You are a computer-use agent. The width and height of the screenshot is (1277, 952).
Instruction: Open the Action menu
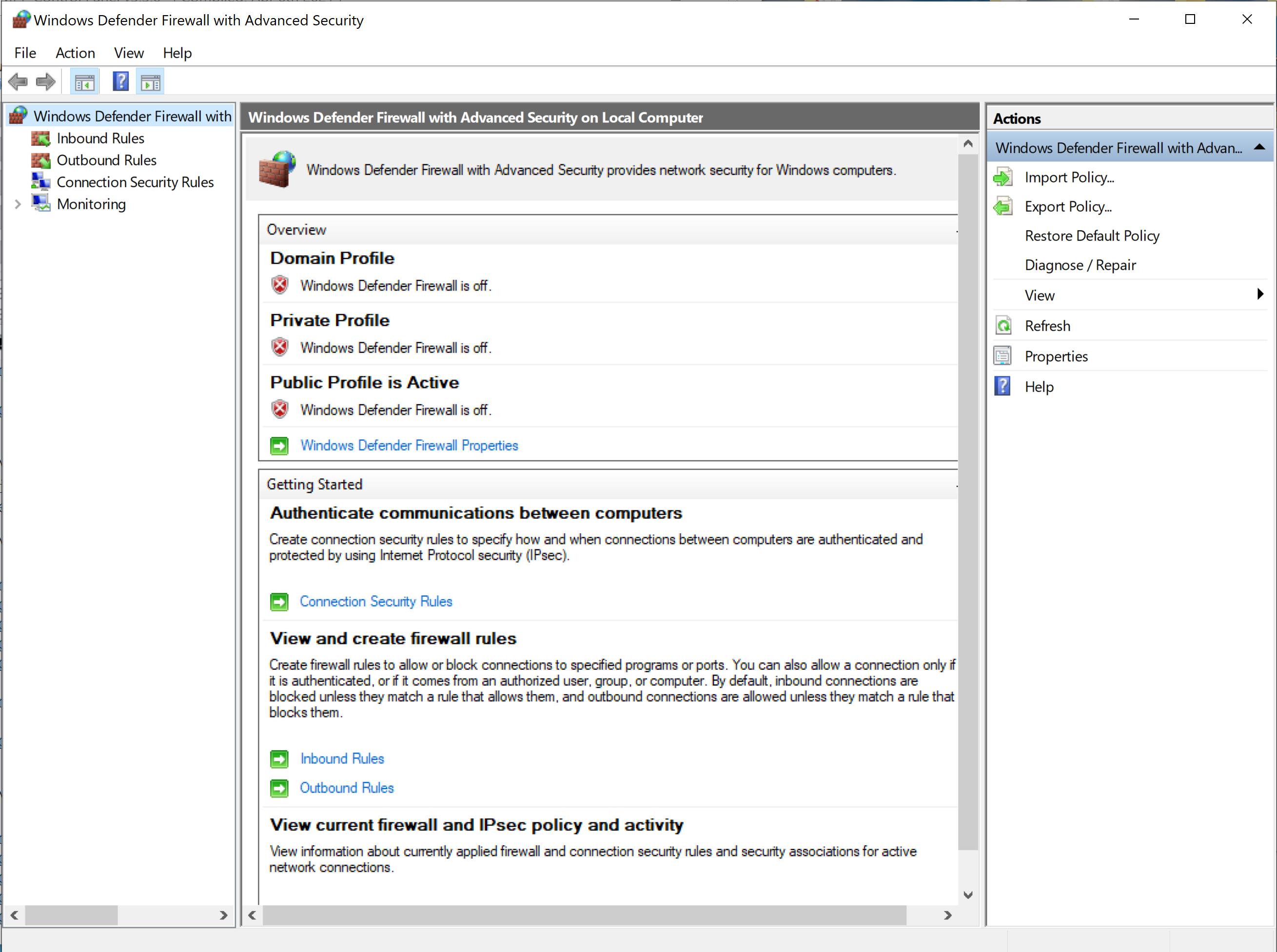coord(75,53)
